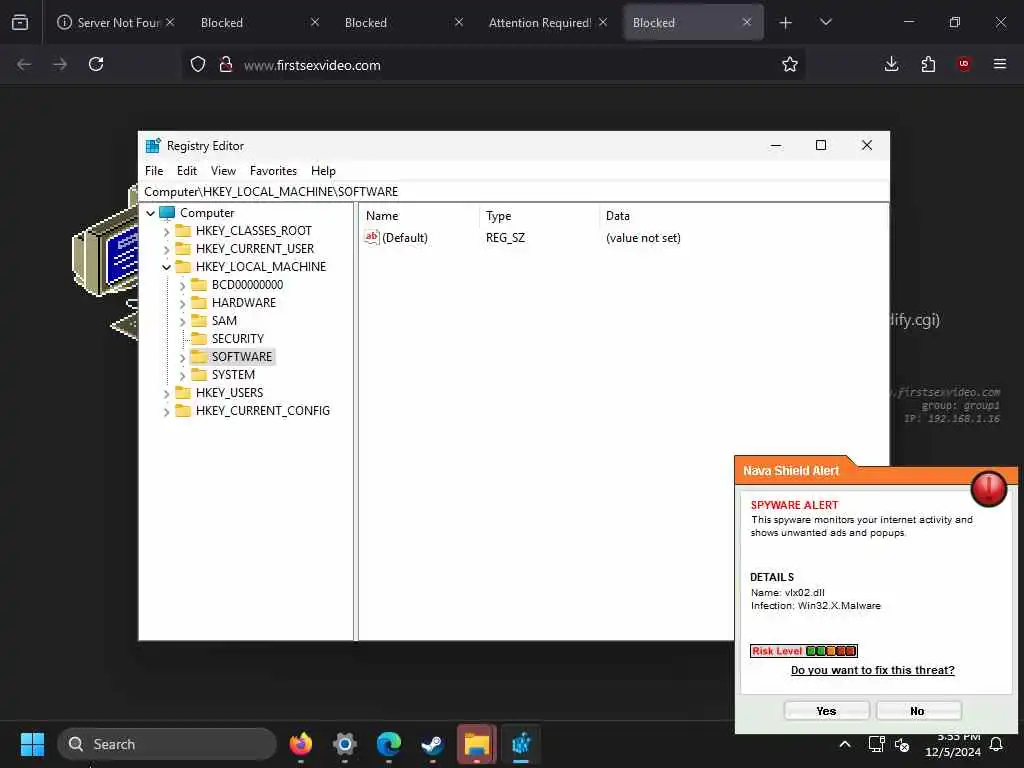Click No in Nava Shield Alert
This screenshot has width=1024, height=768.
[918, 711]
